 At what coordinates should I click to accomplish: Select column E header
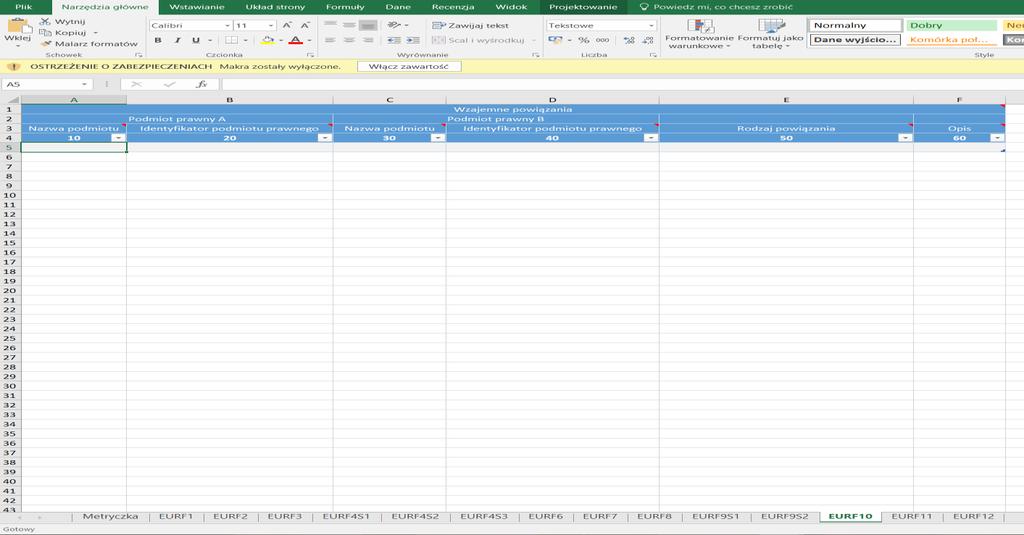pyautogui.click(x=786, y=100)
